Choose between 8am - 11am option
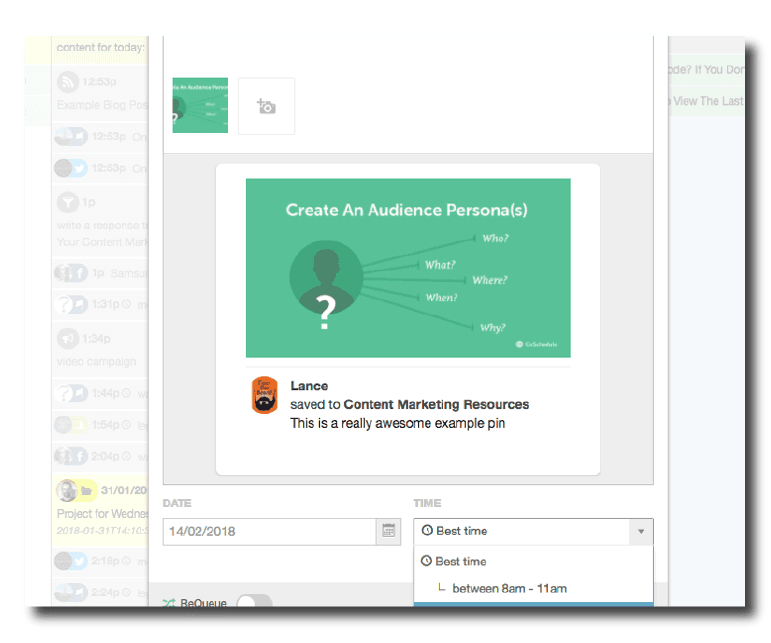771x643 pixels. point(508,588)
